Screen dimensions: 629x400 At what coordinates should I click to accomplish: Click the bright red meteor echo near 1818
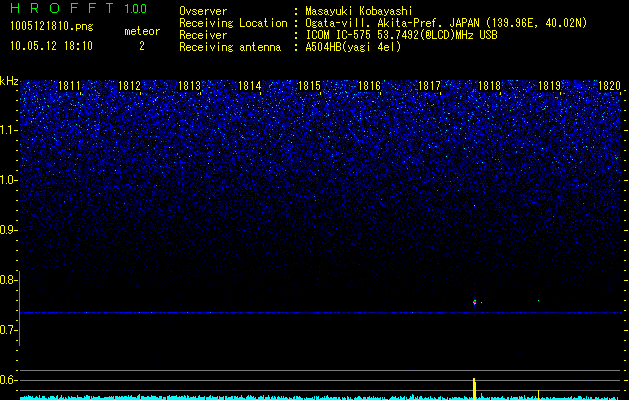pos(474,302)
